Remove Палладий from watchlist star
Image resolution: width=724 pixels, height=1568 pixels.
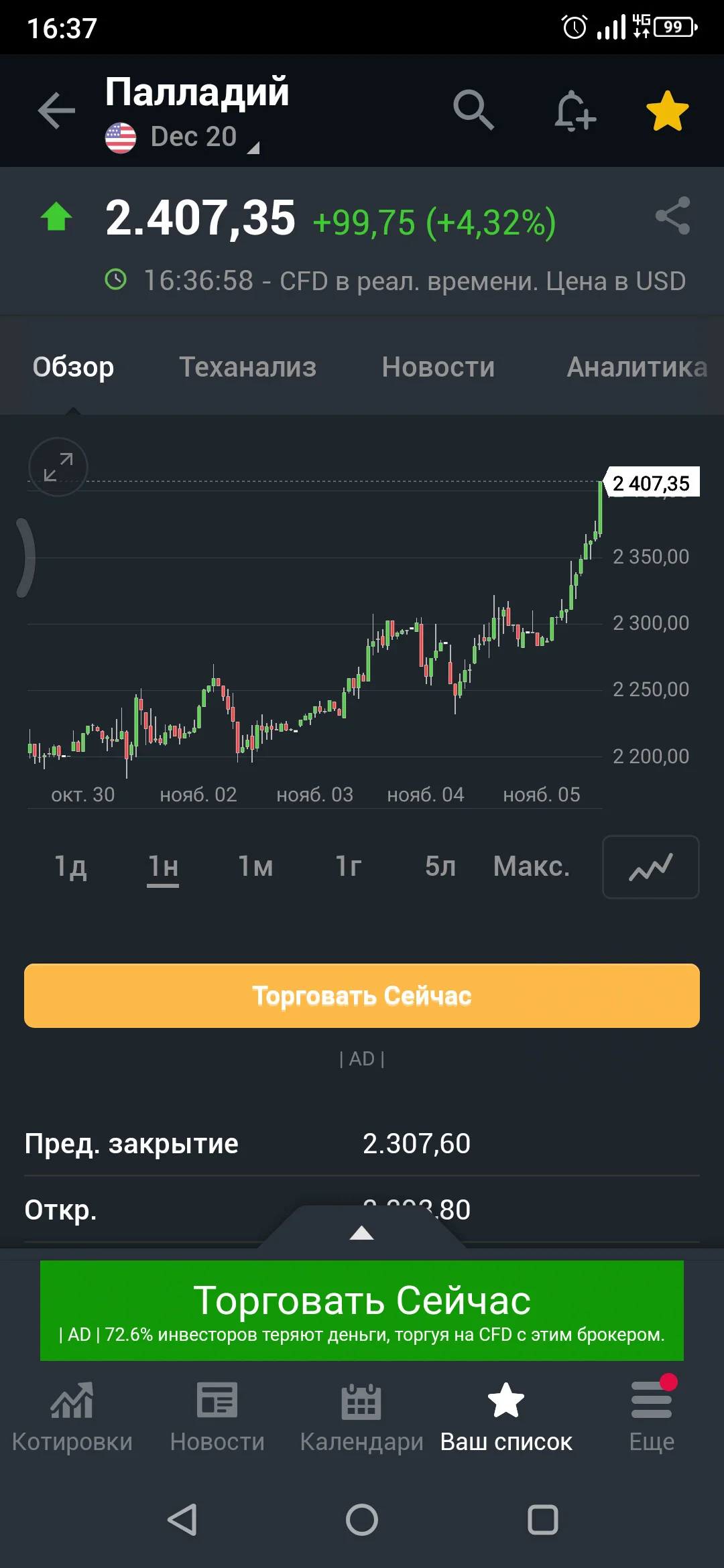pyautogui.click(x=667, y=111)
